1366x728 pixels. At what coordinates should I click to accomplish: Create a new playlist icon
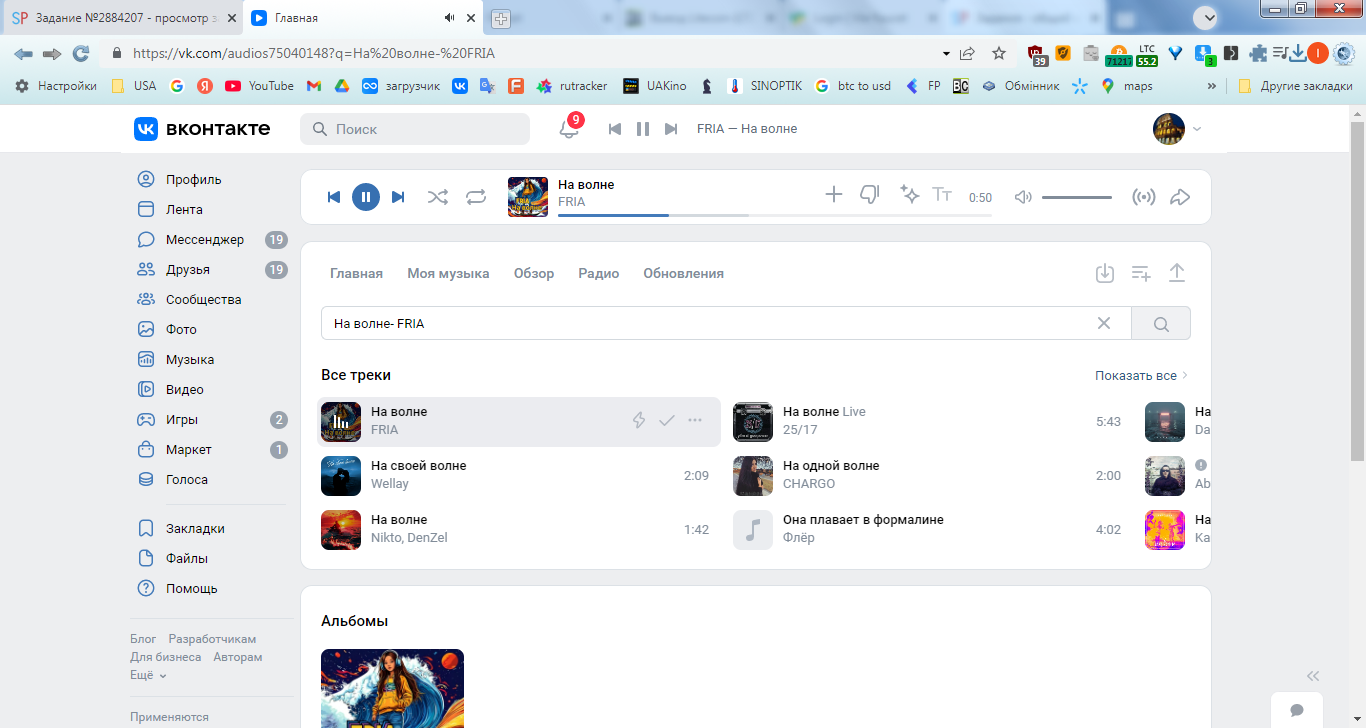(1141, 273)
